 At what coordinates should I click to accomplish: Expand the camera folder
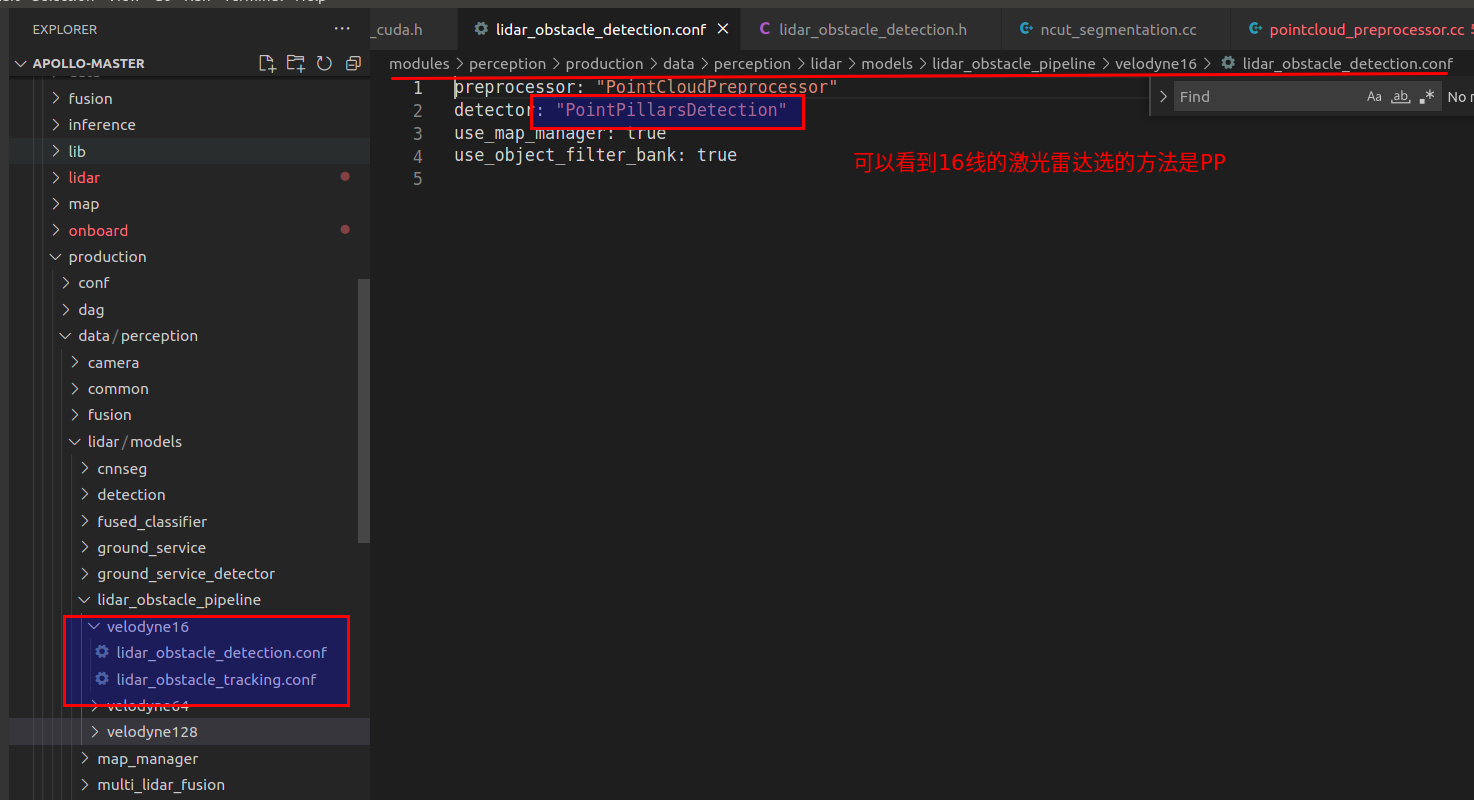(190, 363)
